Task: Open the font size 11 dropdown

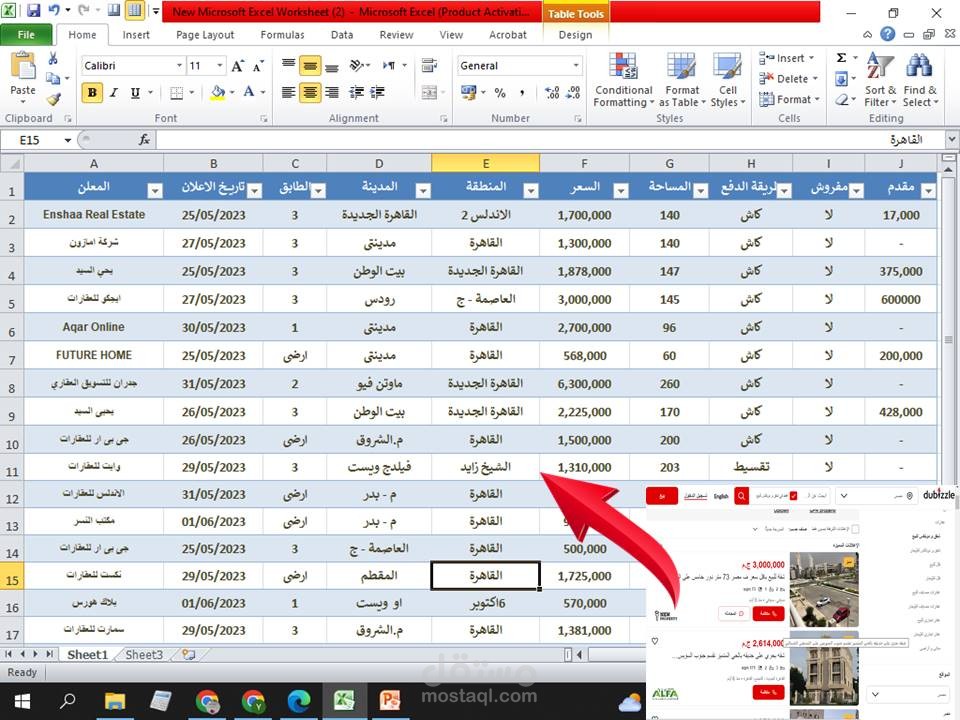Action: pyautogui.click(x=220, y=66)
